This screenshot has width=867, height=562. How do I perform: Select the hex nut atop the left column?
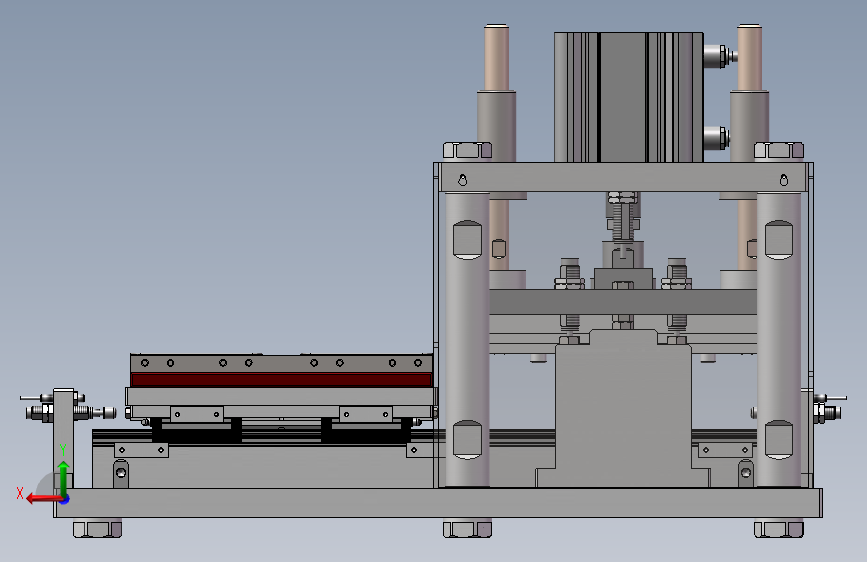coord(467,150)
